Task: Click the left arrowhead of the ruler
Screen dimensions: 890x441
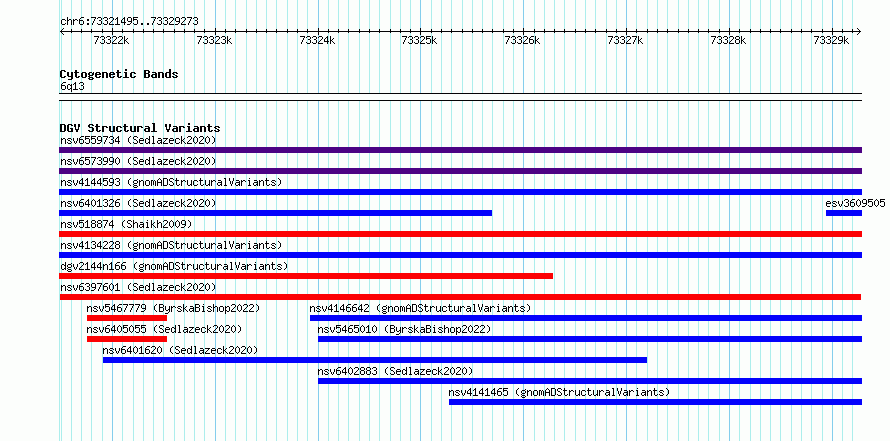Action: coord(62,31)
